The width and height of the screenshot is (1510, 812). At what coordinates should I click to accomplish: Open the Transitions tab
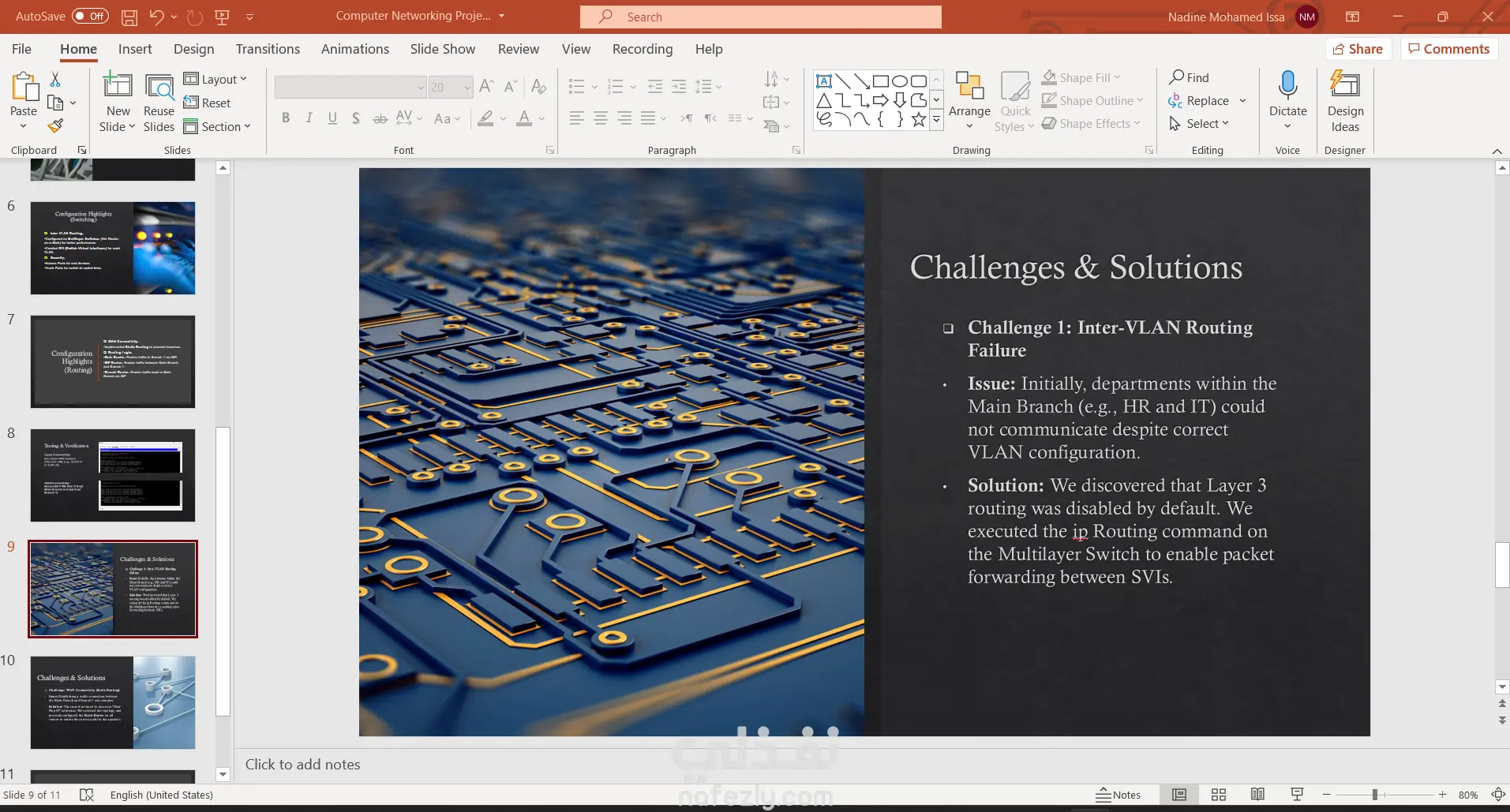point(268,49)
